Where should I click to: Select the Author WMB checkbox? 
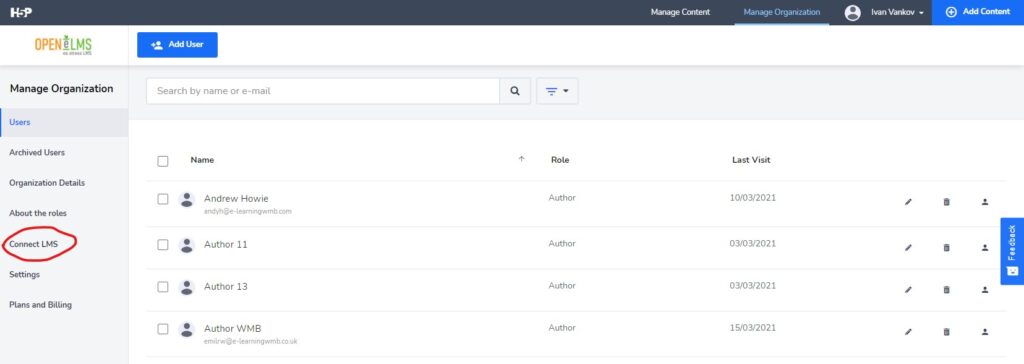pos(163,329)
